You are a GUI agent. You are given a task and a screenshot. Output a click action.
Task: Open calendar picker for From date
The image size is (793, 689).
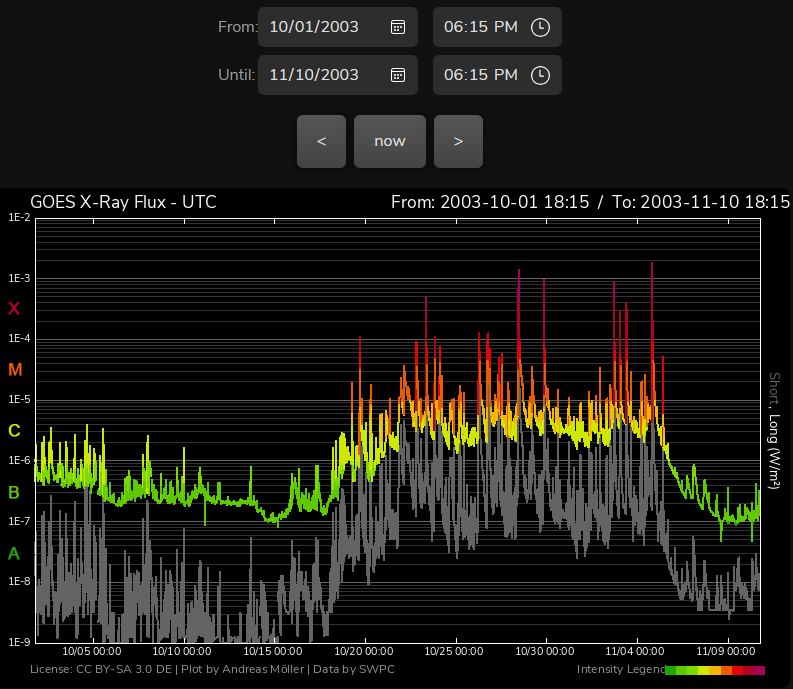click(398, 27)
